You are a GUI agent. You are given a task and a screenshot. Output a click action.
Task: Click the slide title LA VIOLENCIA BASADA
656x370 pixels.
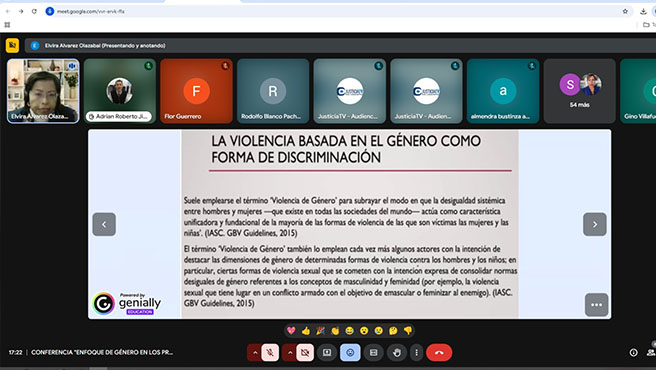point(346,149)
